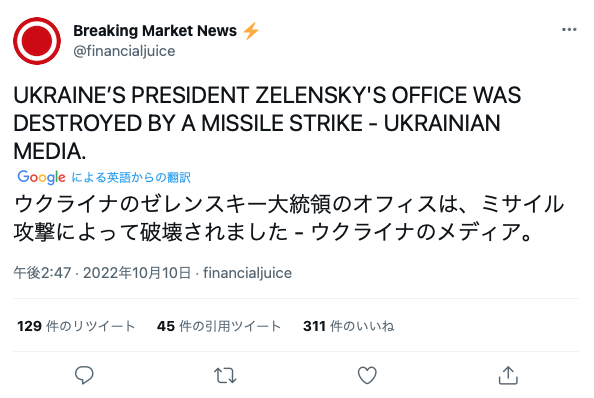This screenshot has height=398, width=594.
Task: Click the number 129 retweet count
Action: tap(29, 326)
